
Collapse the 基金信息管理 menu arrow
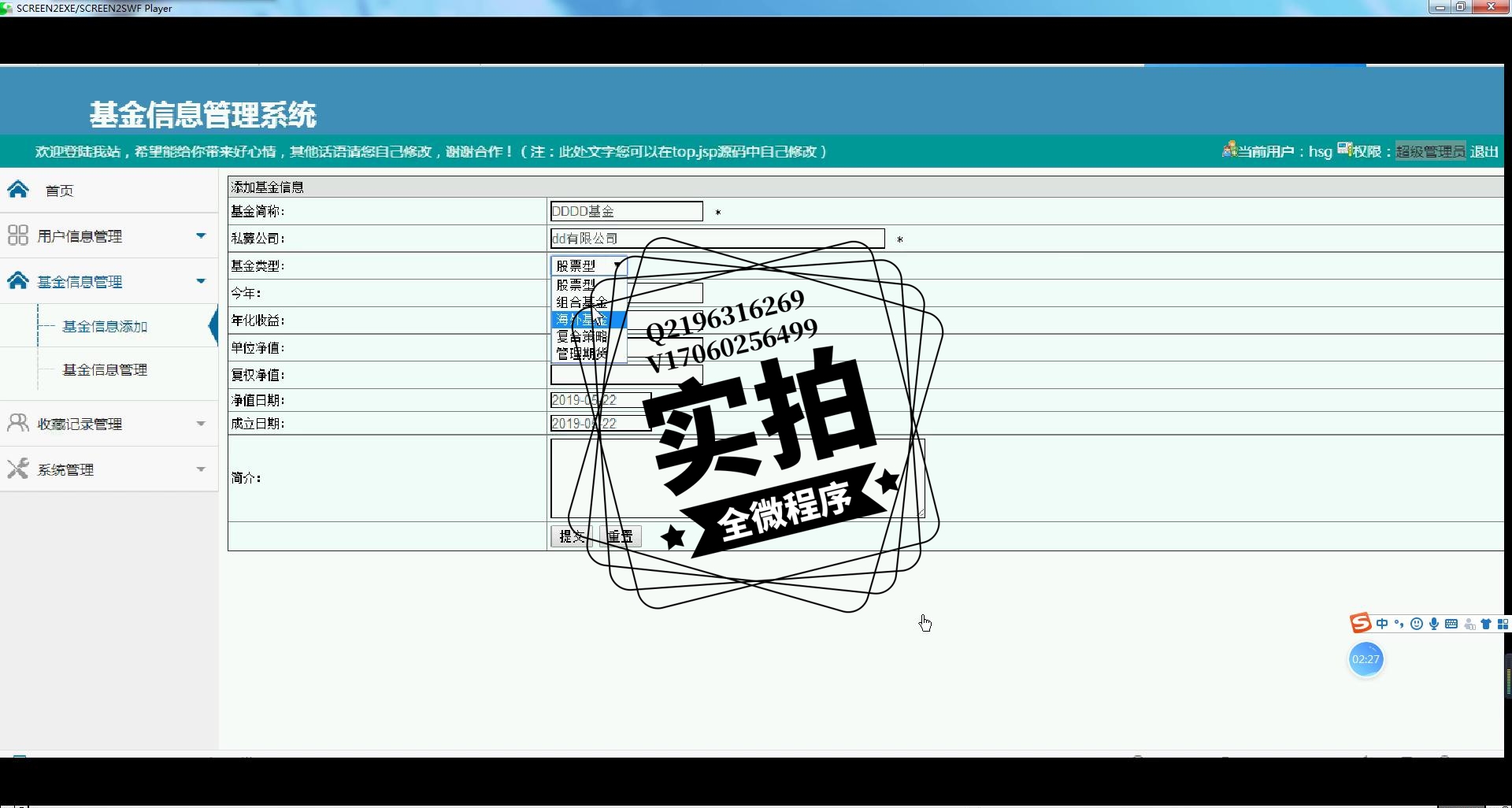coord(201,281)
